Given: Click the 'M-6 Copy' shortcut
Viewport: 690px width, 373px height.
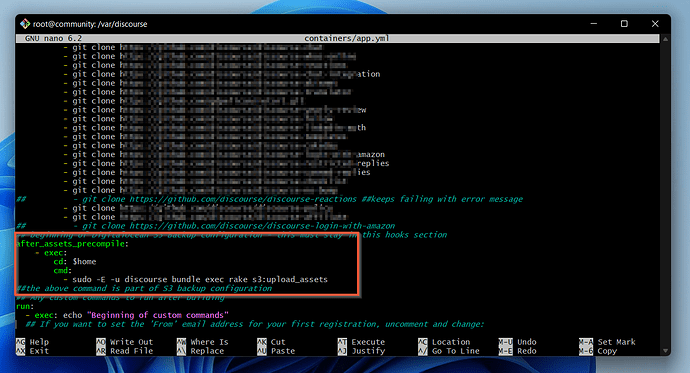Looking at the screenshot, I should (598, 351).
